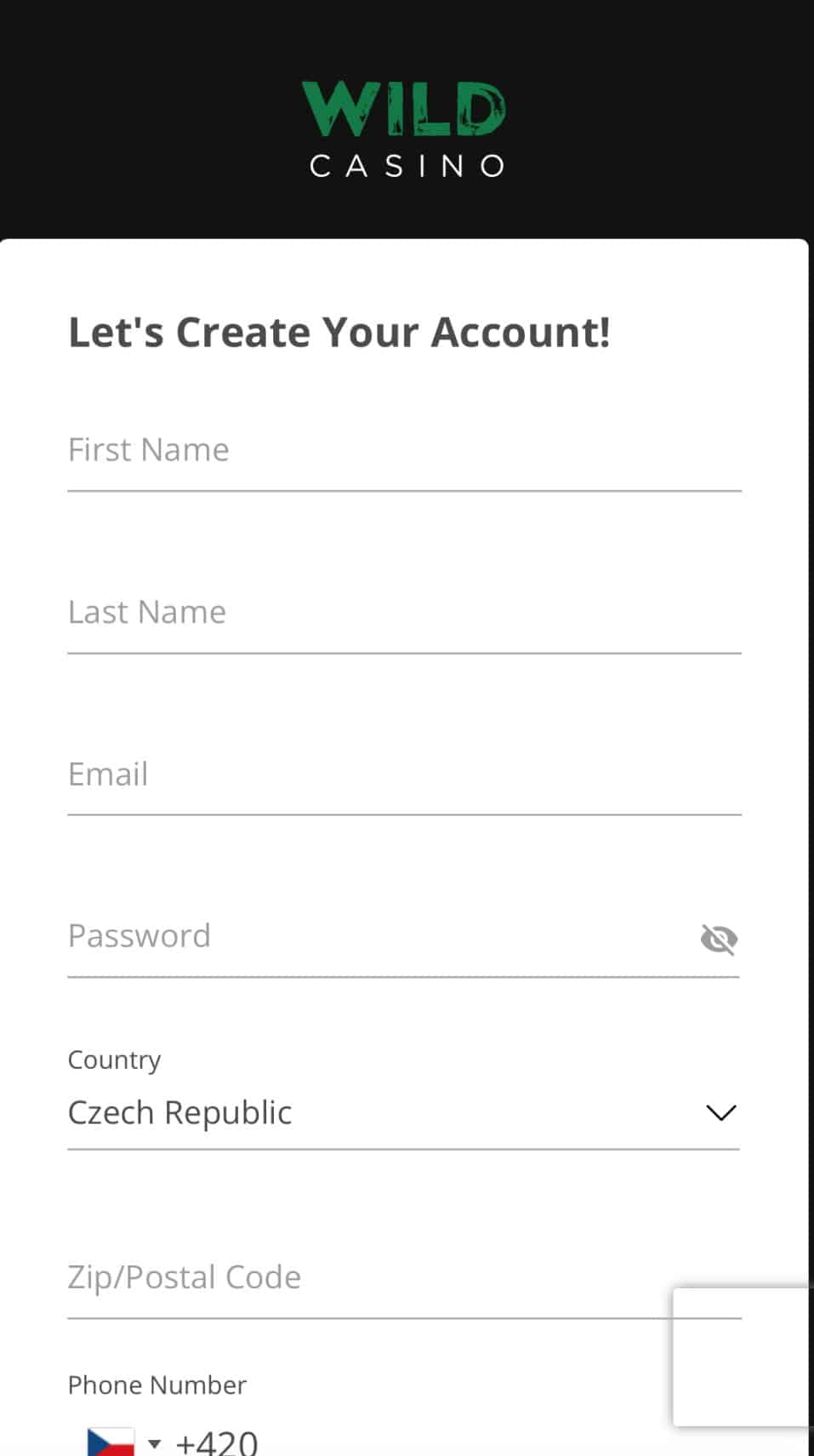Viewport: 814px width, 1456px height.
Task: Click the password visibility eye icon
Action: pos(719,939)
